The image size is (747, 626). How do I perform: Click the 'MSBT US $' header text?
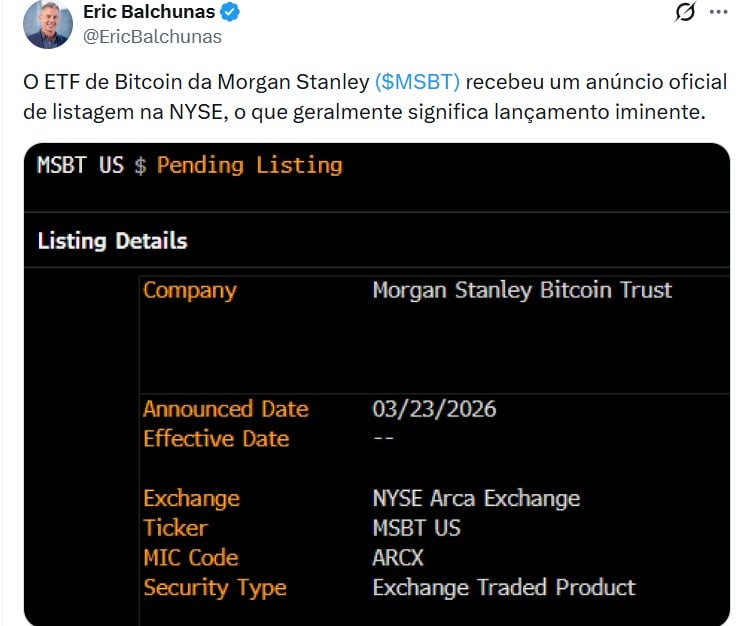tap(90, 165)
